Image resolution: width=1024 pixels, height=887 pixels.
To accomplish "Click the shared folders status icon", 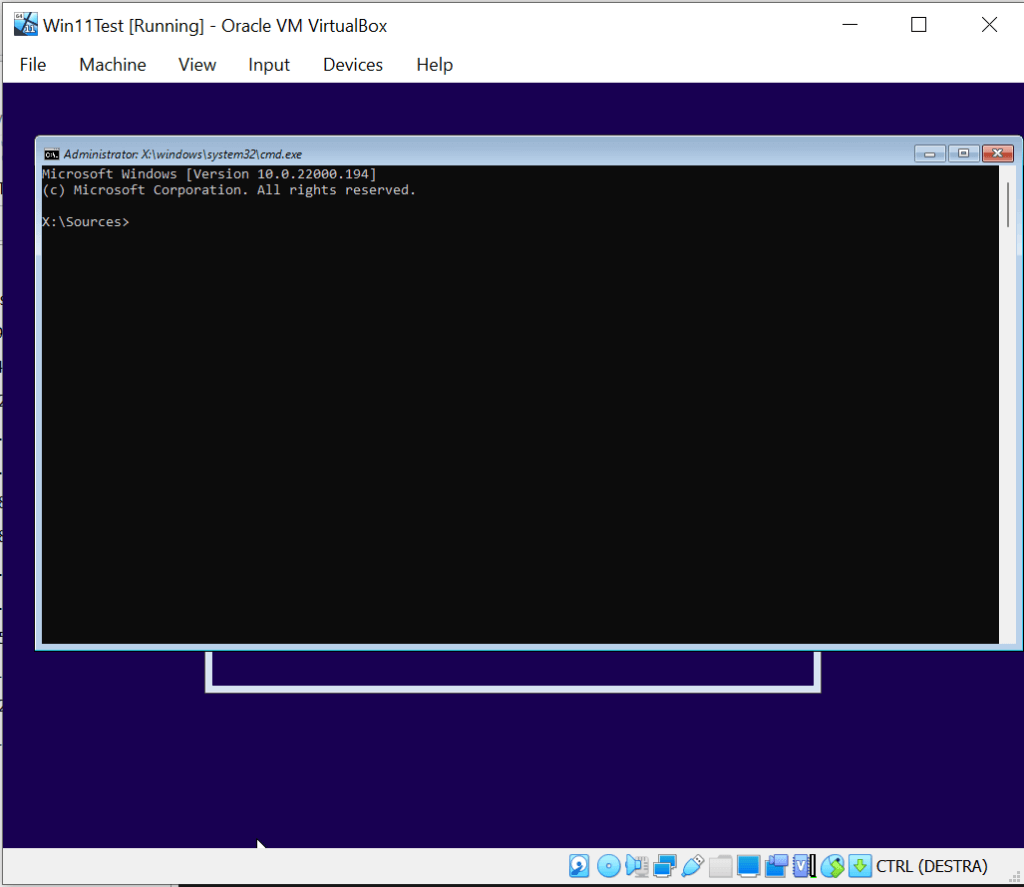I will pyautogui.click(x=720, y=866).
